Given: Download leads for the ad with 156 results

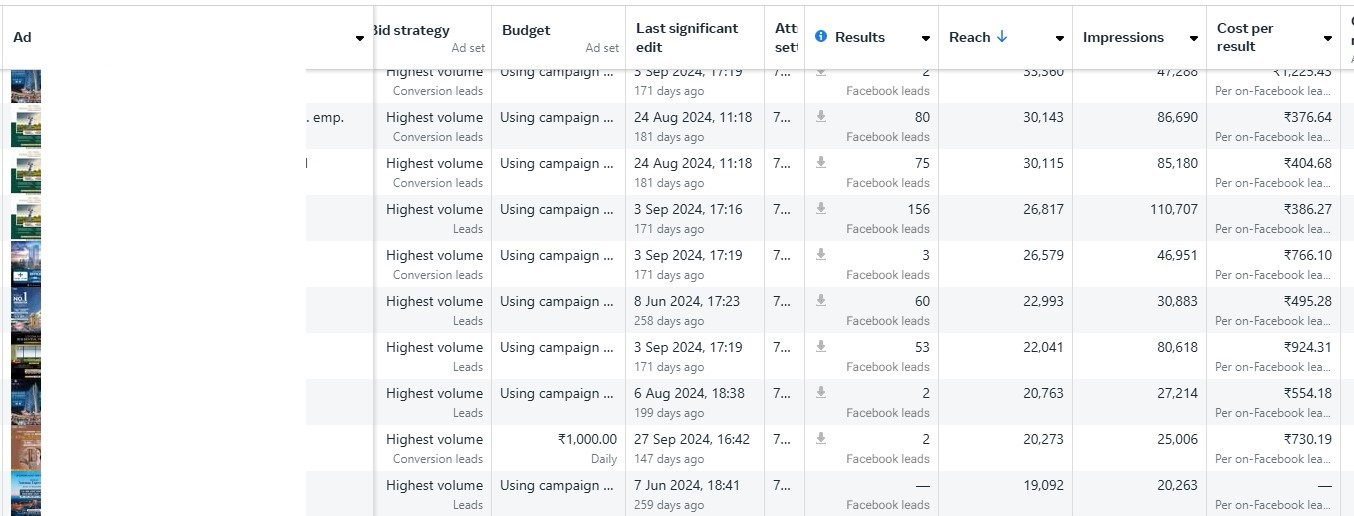Looking at the screenshot, I should point(821,209).
